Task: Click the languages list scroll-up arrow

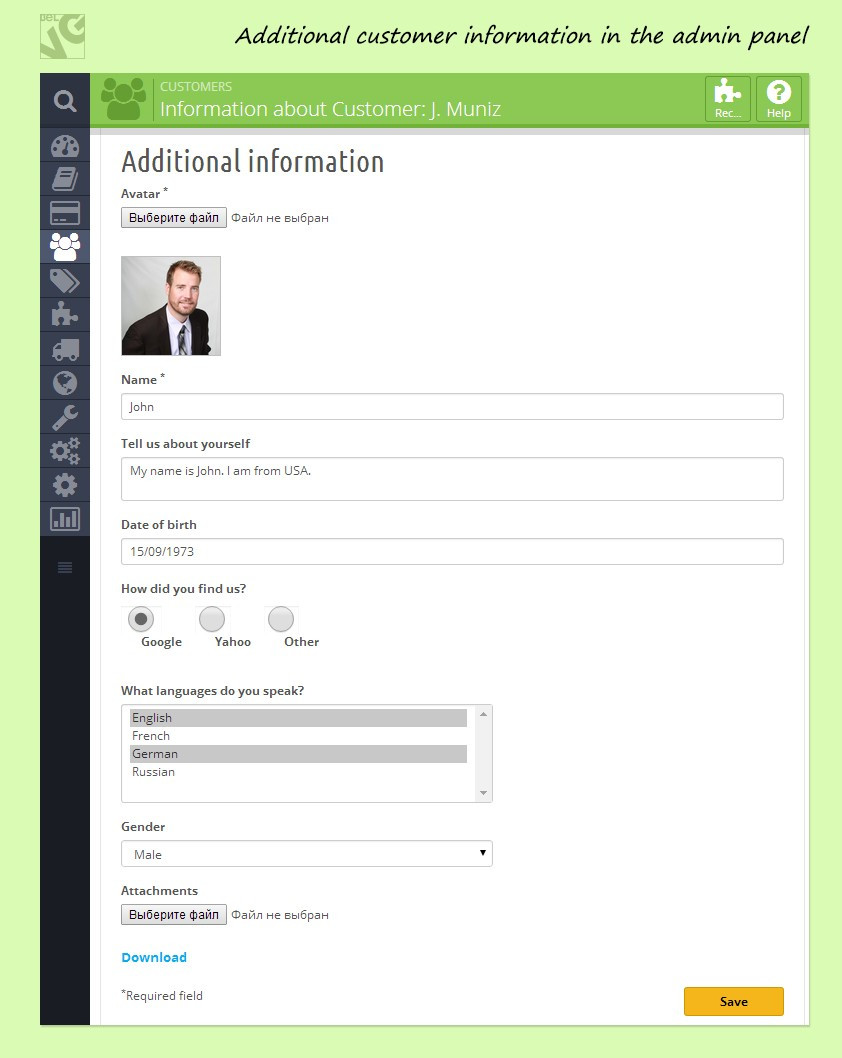Action: [483, 714]
